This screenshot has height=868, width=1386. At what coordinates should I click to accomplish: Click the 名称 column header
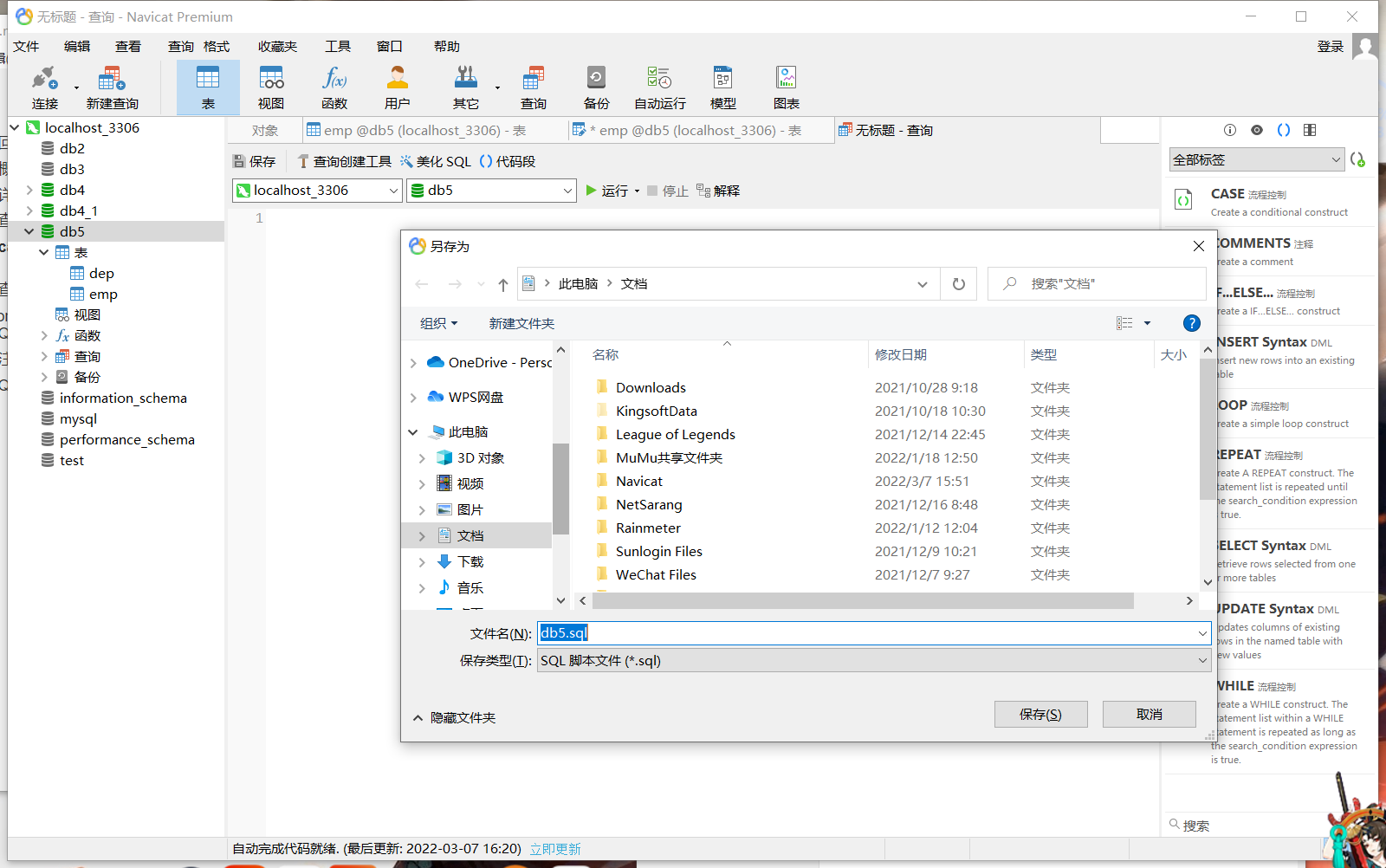606,354
